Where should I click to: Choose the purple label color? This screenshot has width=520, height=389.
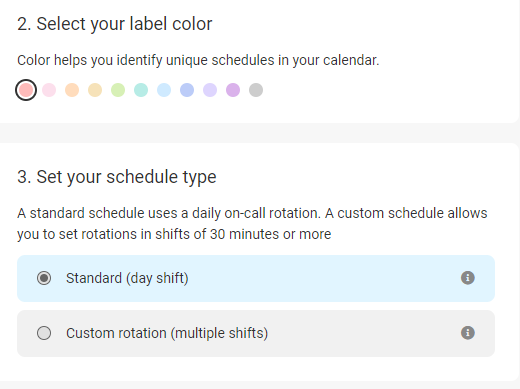(233, 90)
